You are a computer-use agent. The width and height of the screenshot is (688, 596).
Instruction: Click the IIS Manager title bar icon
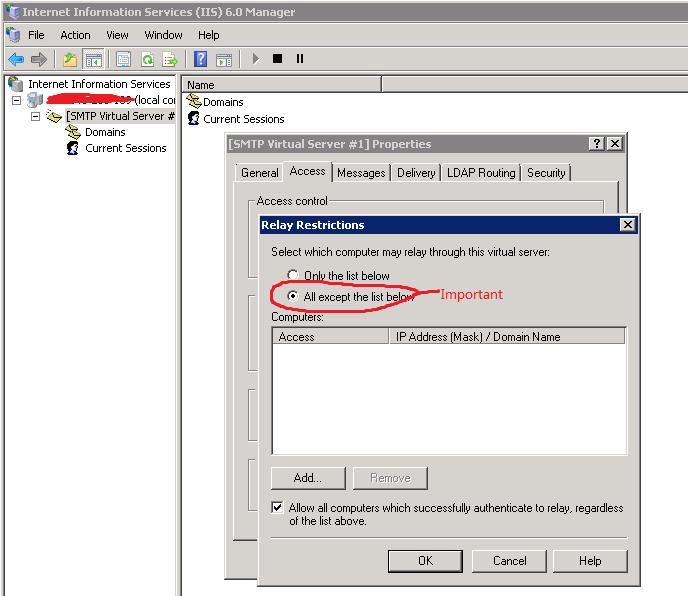tap(12, 11)
